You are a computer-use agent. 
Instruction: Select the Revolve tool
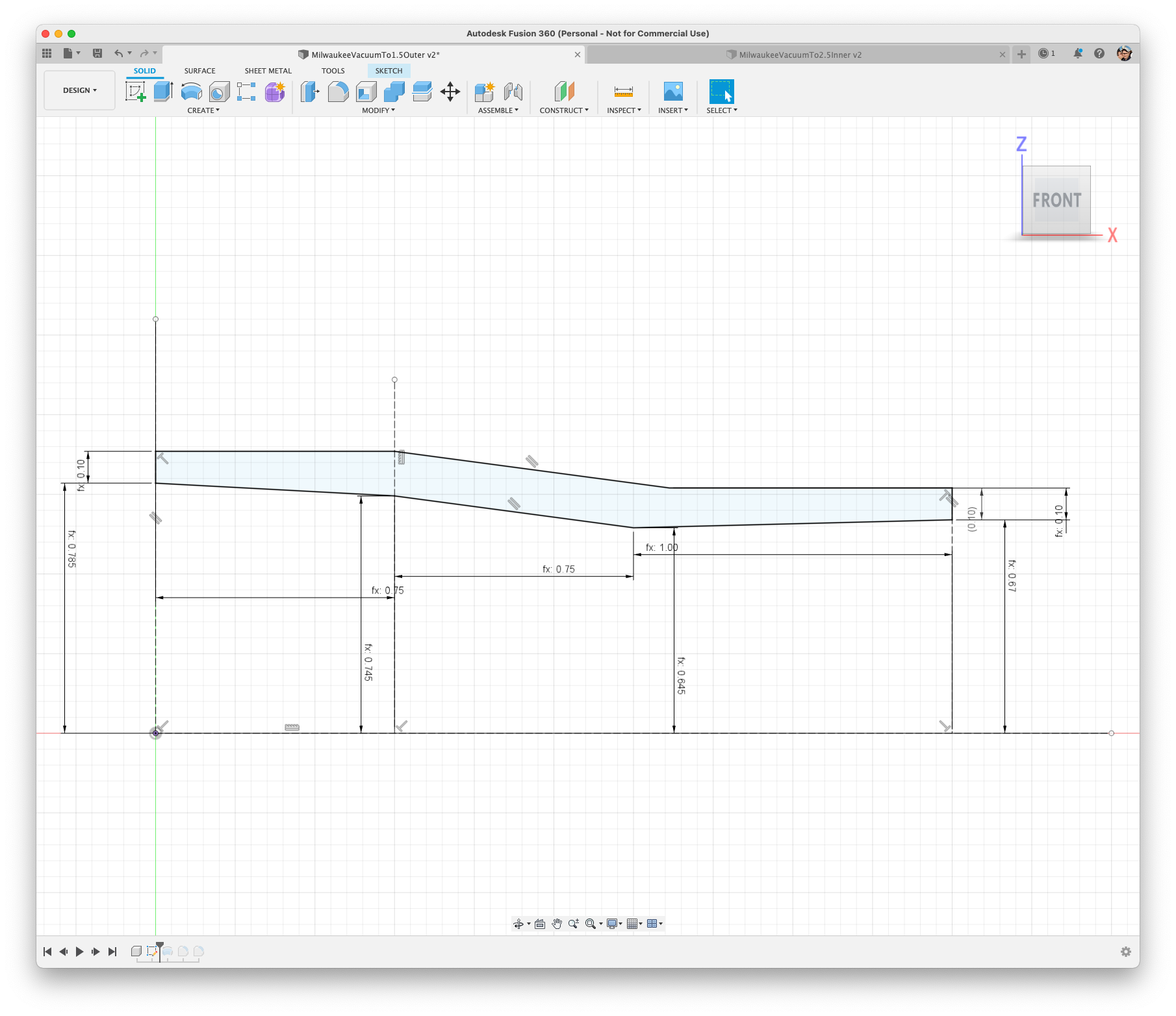click(x=191, y=92)
